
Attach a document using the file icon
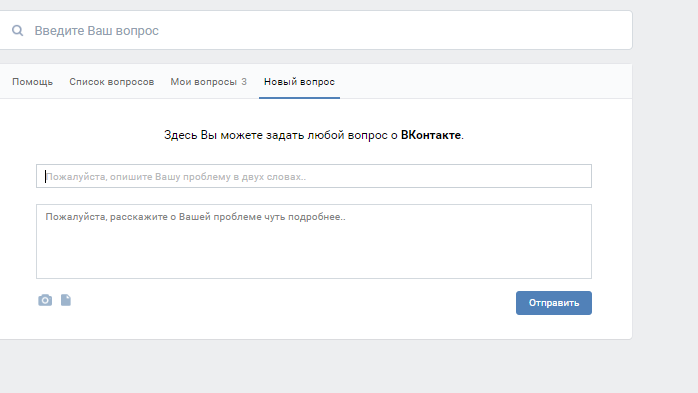click(66, 300)
